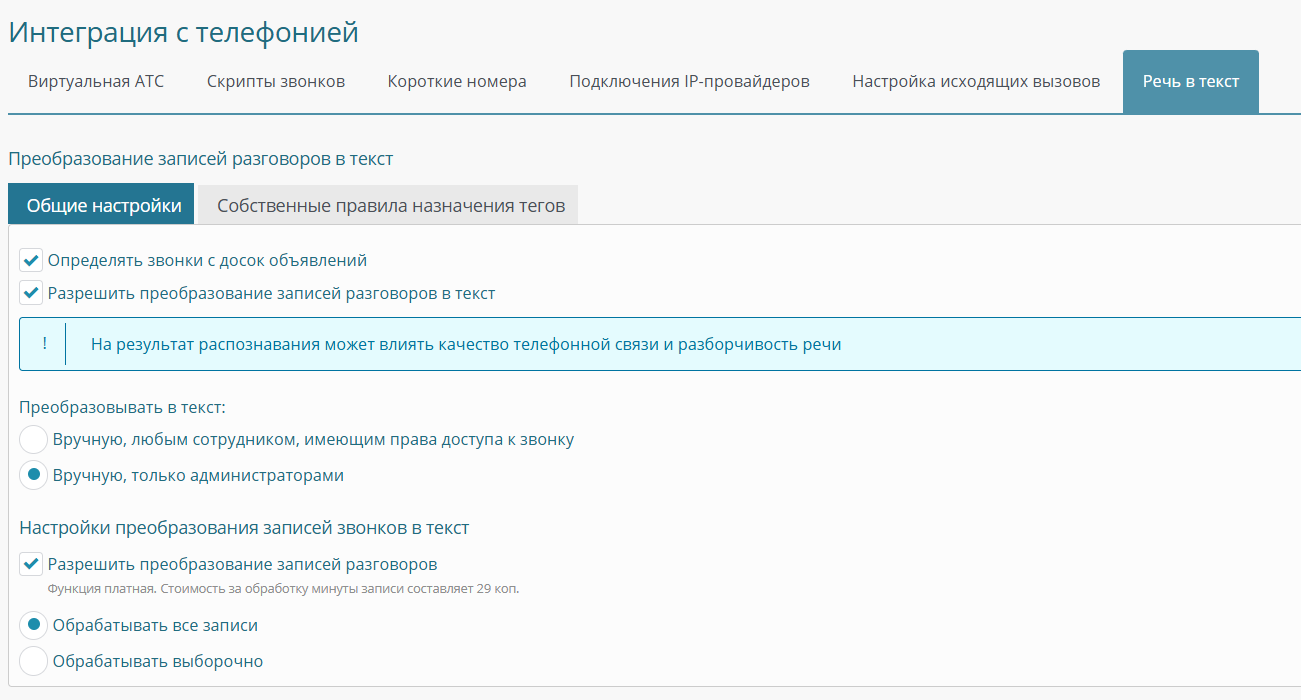Open the Подключения IP-провайдеров tab
Screen dimensions: 1301x700
tap(689, 82)
